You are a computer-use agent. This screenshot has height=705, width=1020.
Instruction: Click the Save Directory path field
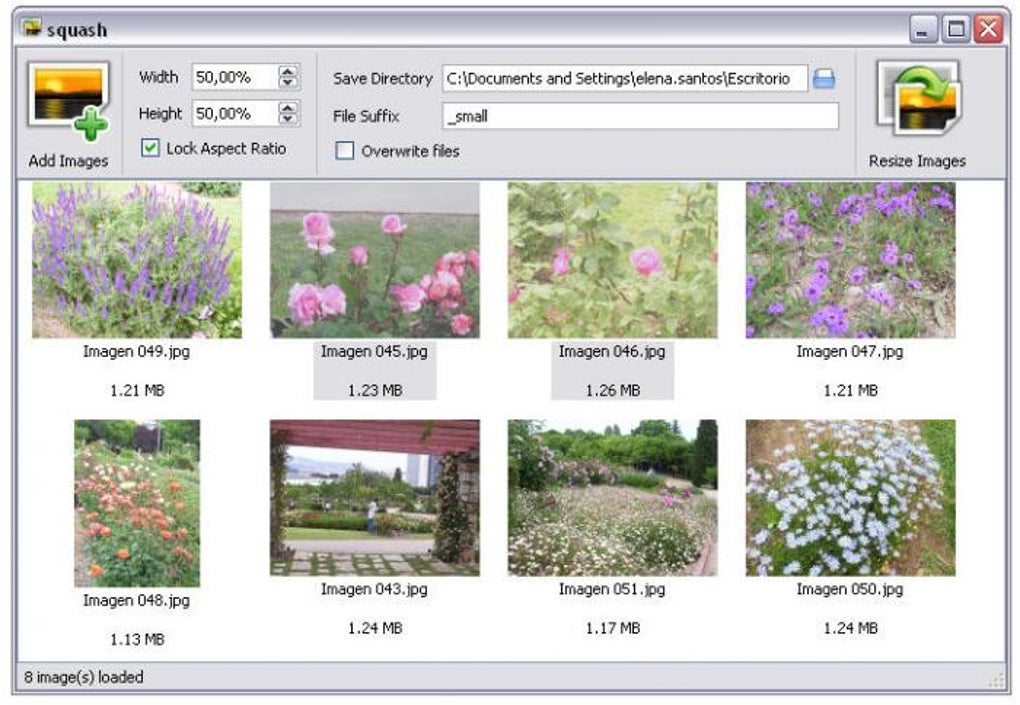click(x=624, y=78)
